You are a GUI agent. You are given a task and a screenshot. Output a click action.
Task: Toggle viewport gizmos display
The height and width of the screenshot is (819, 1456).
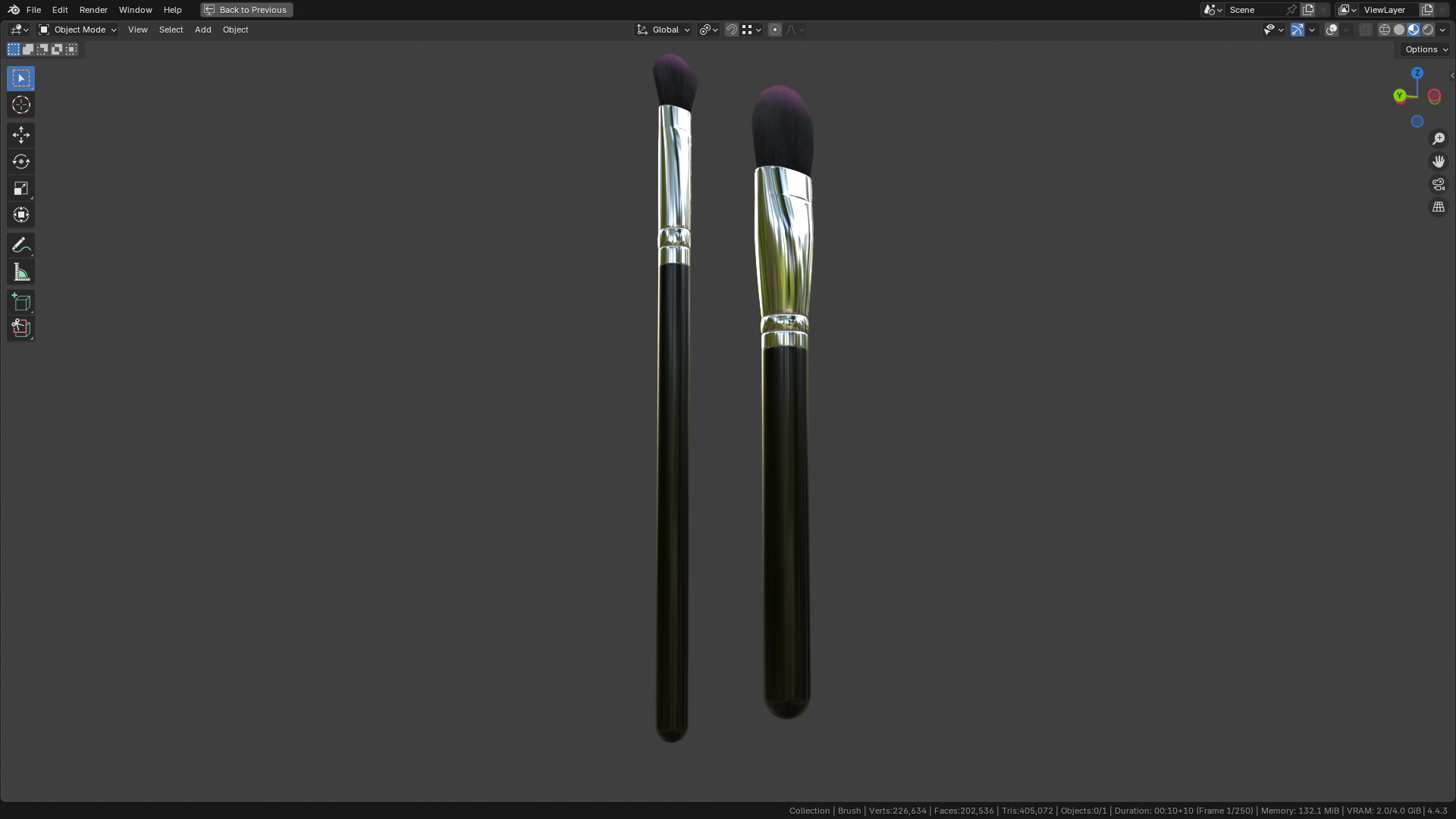(1297, 30)
